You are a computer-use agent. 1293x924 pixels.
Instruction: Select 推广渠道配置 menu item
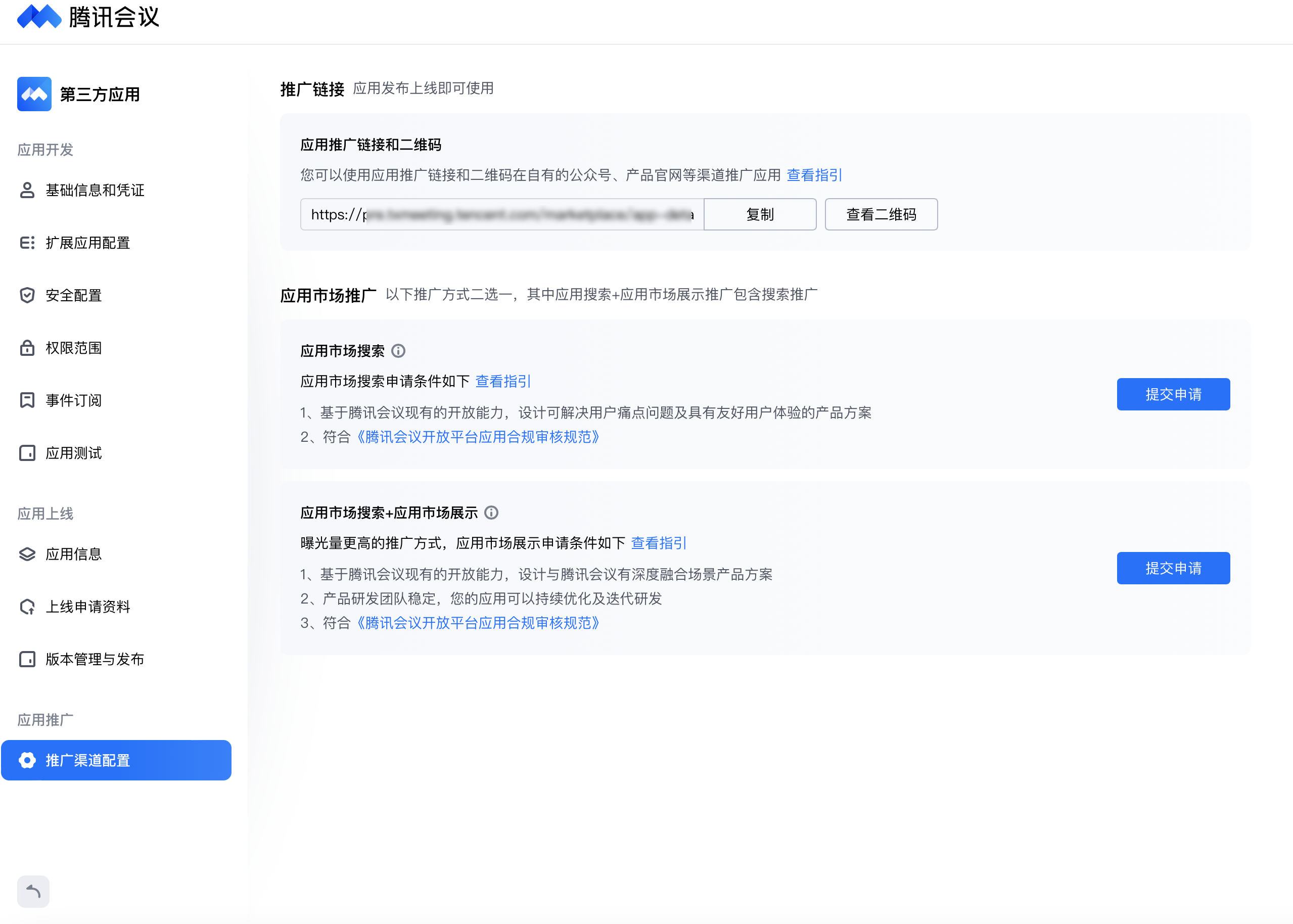tap(116, 760)
